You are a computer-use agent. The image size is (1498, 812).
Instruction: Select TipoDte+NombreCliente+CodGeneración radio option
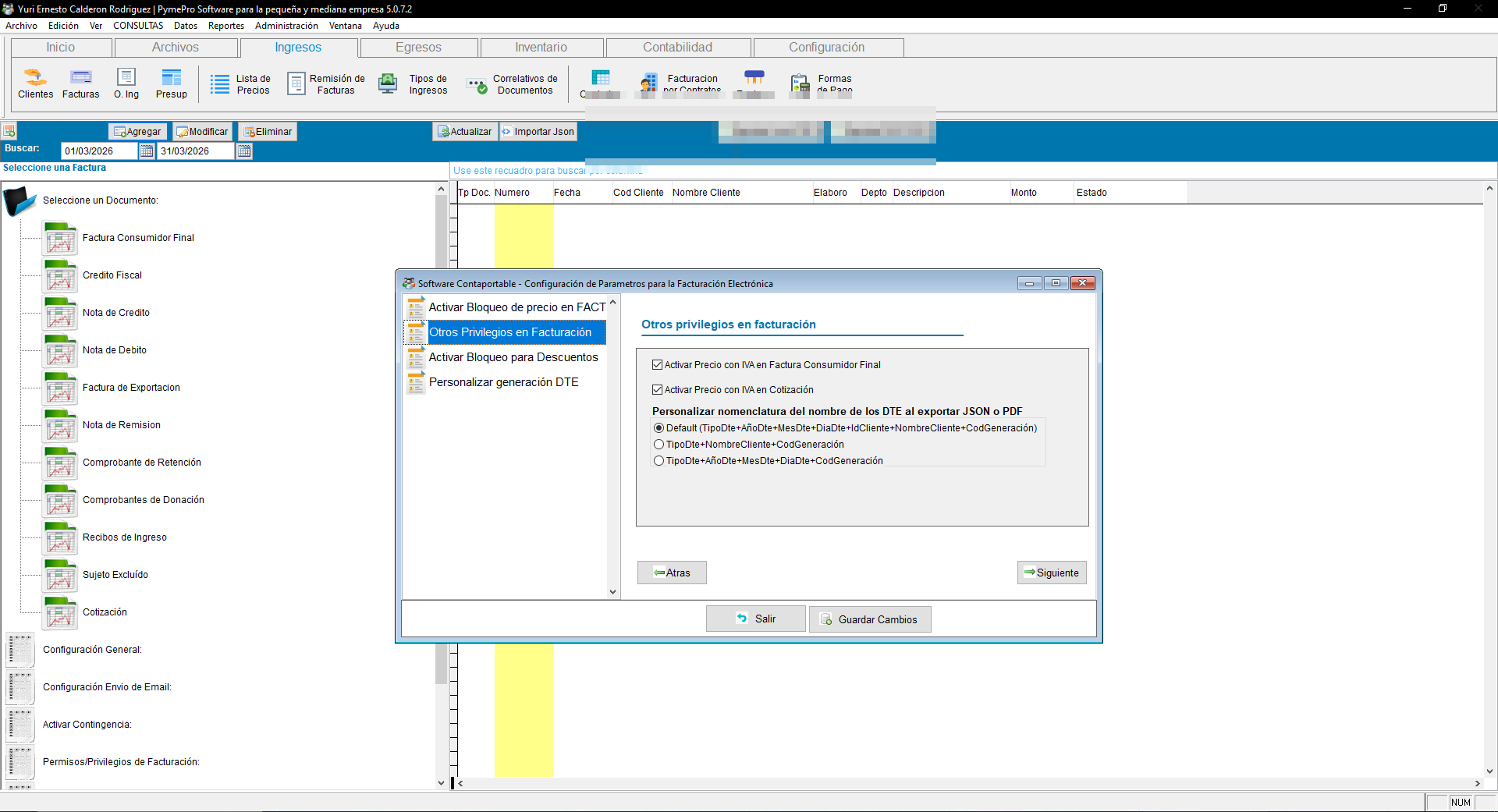tap(659, 445)
